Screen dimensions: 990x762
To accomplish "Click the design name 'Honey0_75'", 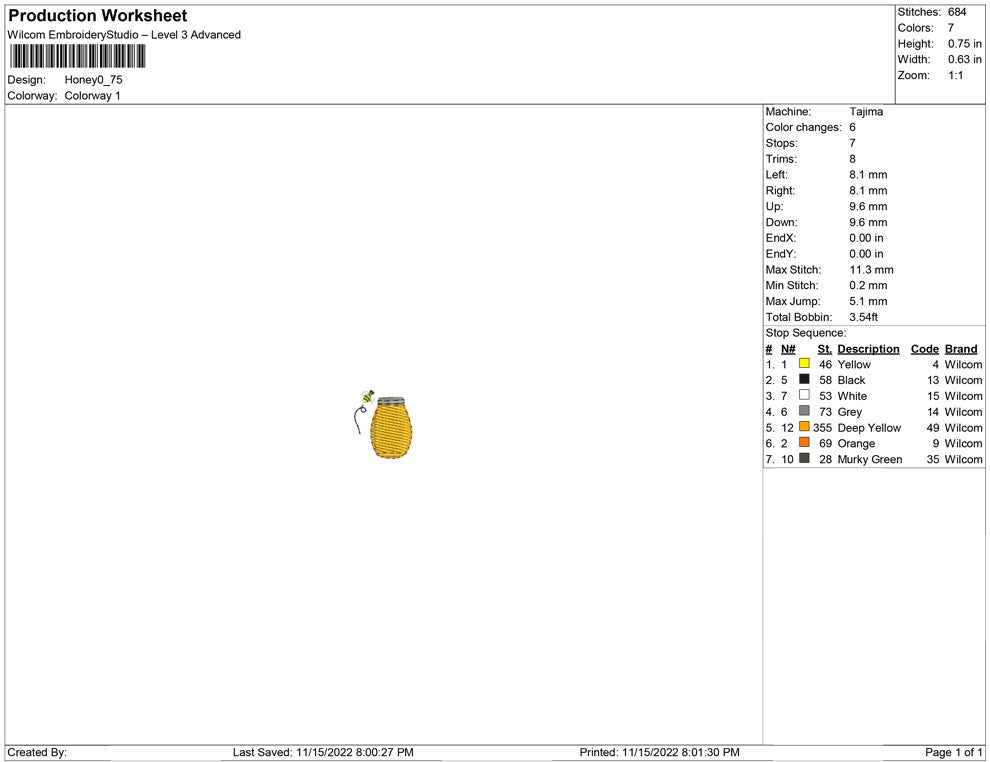I will coord(93,80).
